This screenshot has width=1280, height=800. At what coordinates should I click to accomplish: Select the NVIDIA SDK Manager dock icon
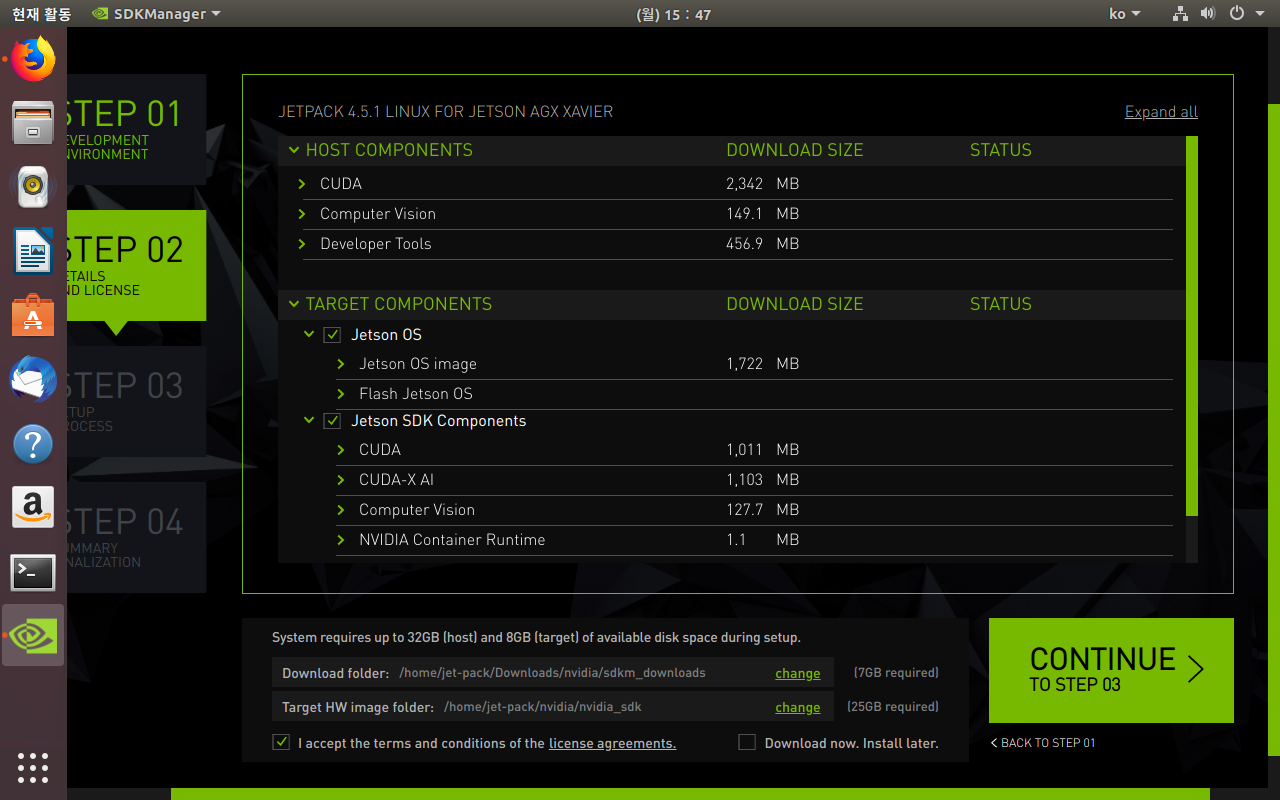pyautogui.click(x=33, y=635)
